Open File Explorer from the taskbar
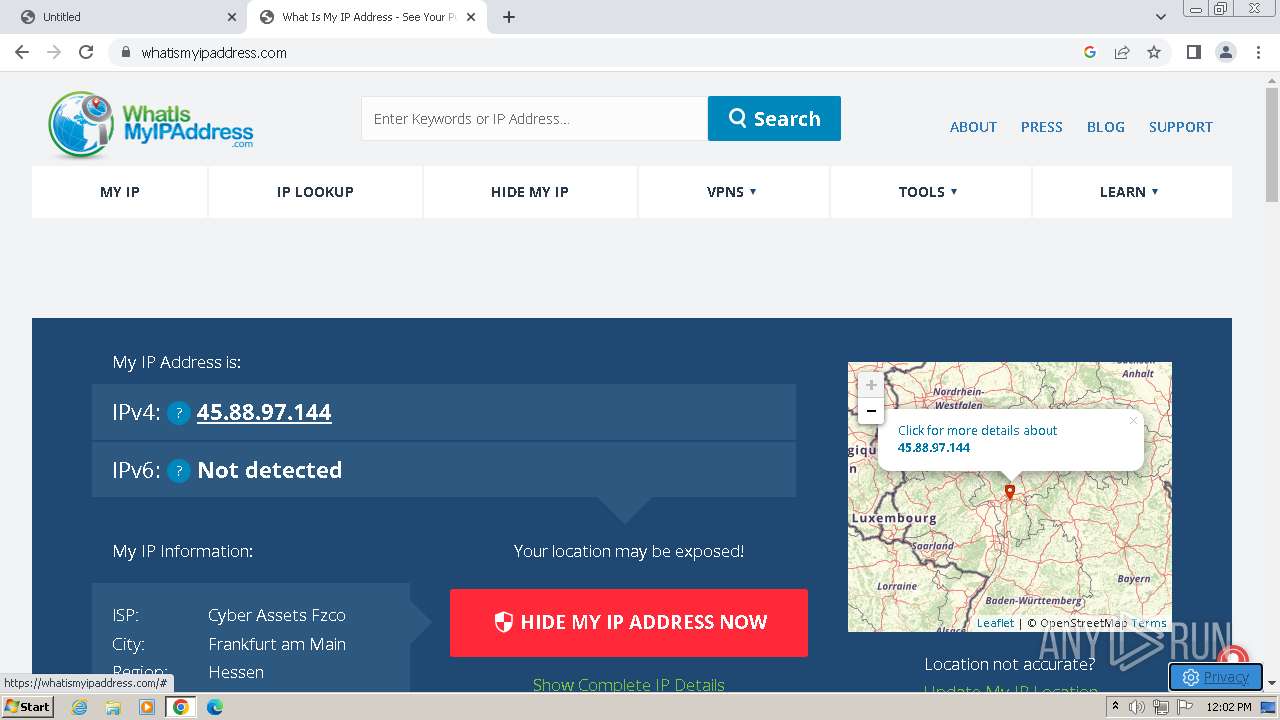This screenshot has height=720, width=1280. 113,707
